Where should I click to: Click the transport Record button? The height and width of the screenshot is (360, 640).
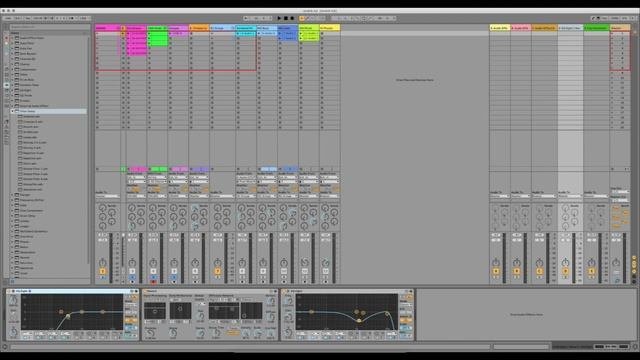click(x=292, y=18)
